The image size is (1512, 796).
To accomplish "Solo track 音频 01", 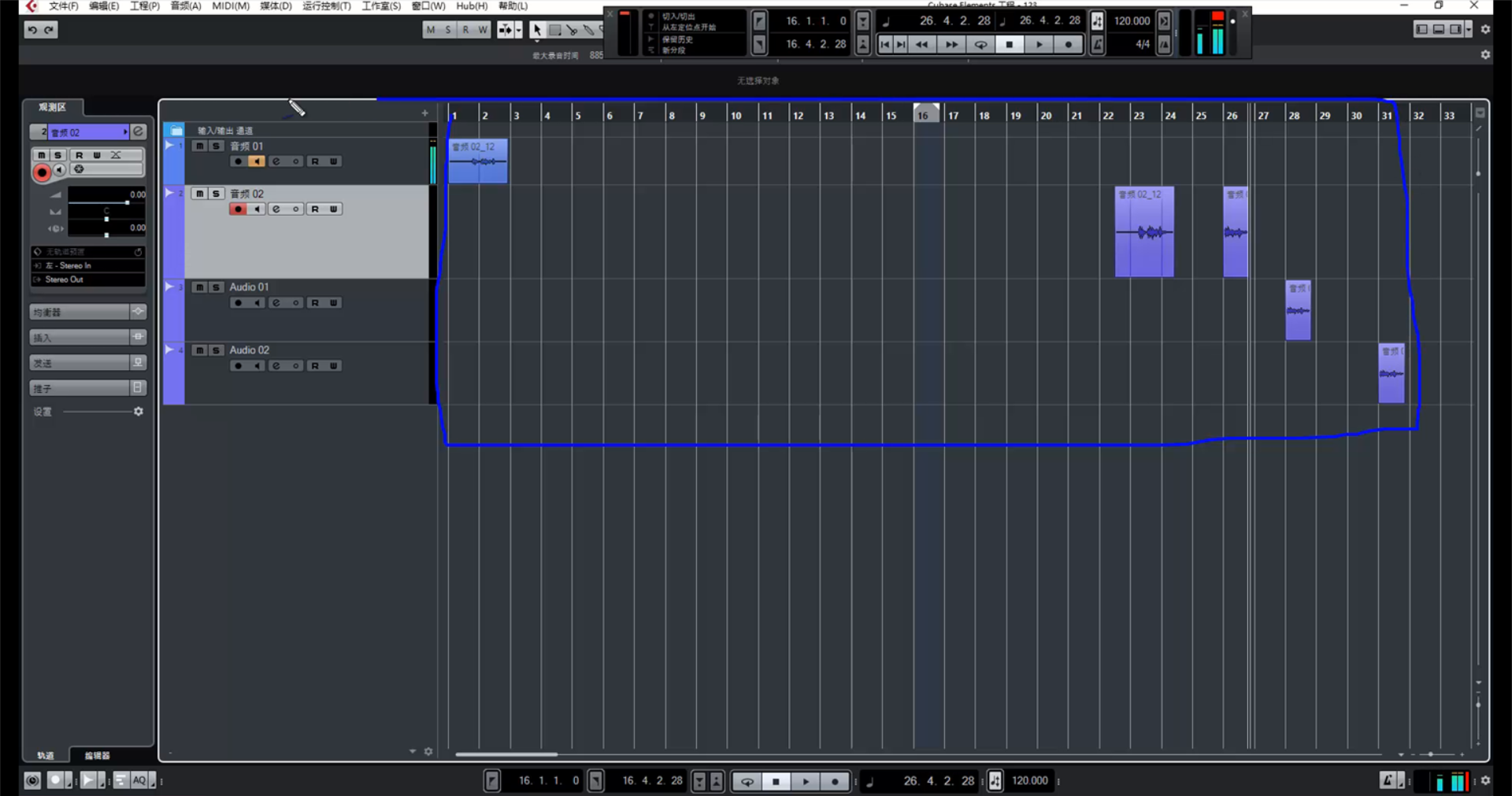I will (216, 146).
